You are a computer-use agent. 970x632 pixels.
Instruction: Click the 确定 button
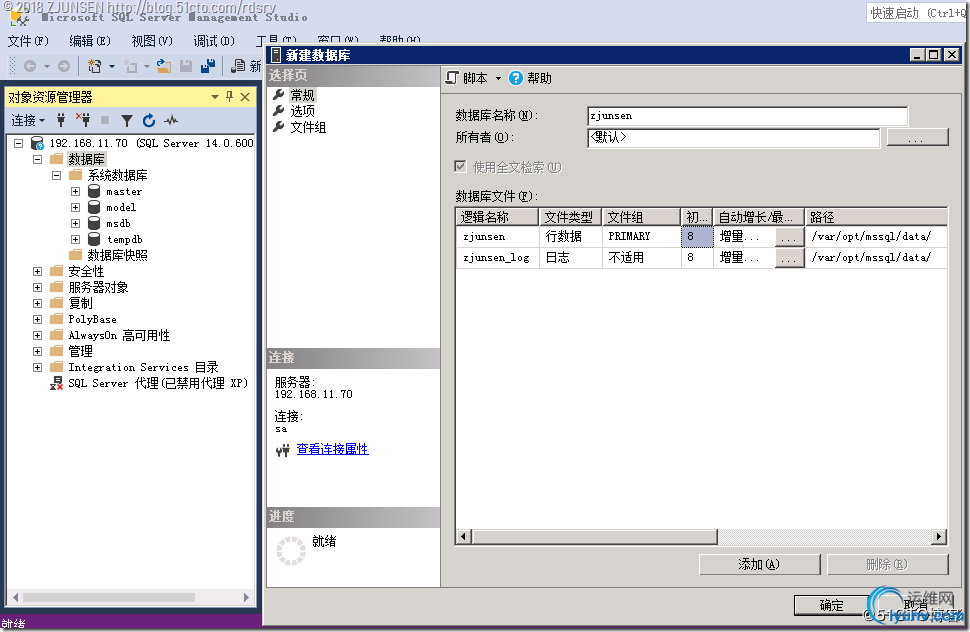tap(831, 605)
